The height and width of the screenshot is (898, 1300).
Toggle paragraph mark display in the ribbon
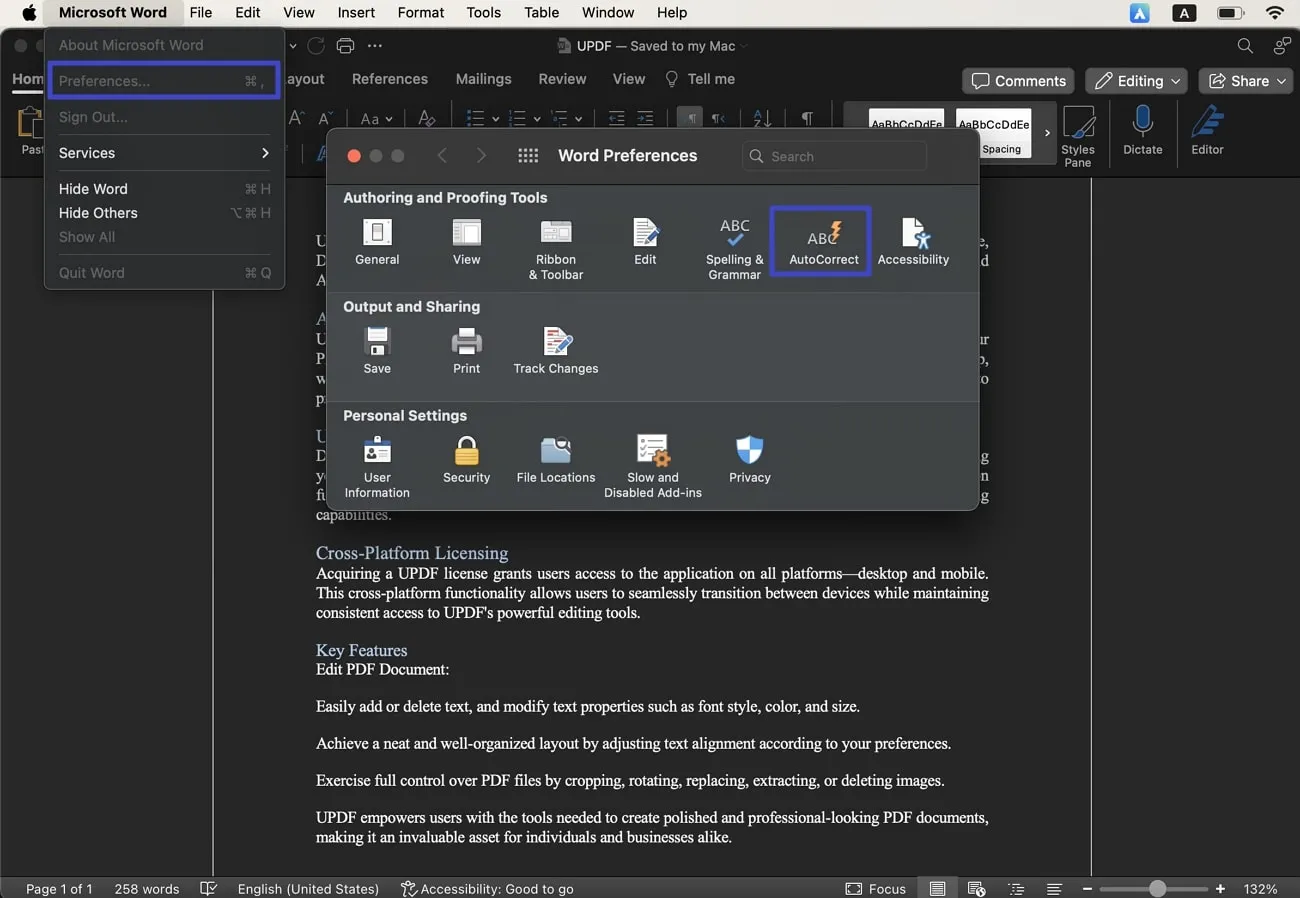807,118
